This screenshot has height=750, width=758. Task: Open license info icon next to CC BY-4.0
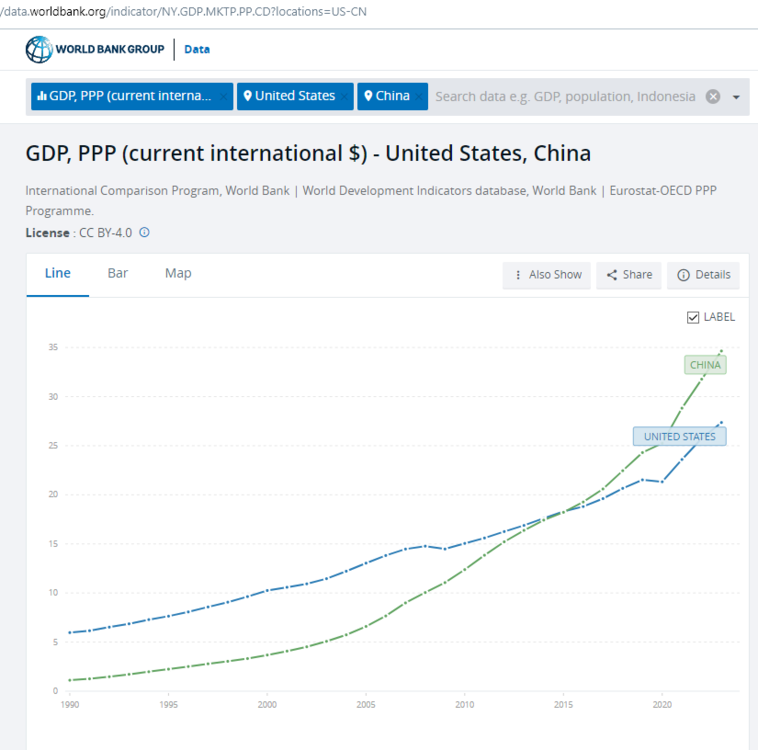[144, 233]
